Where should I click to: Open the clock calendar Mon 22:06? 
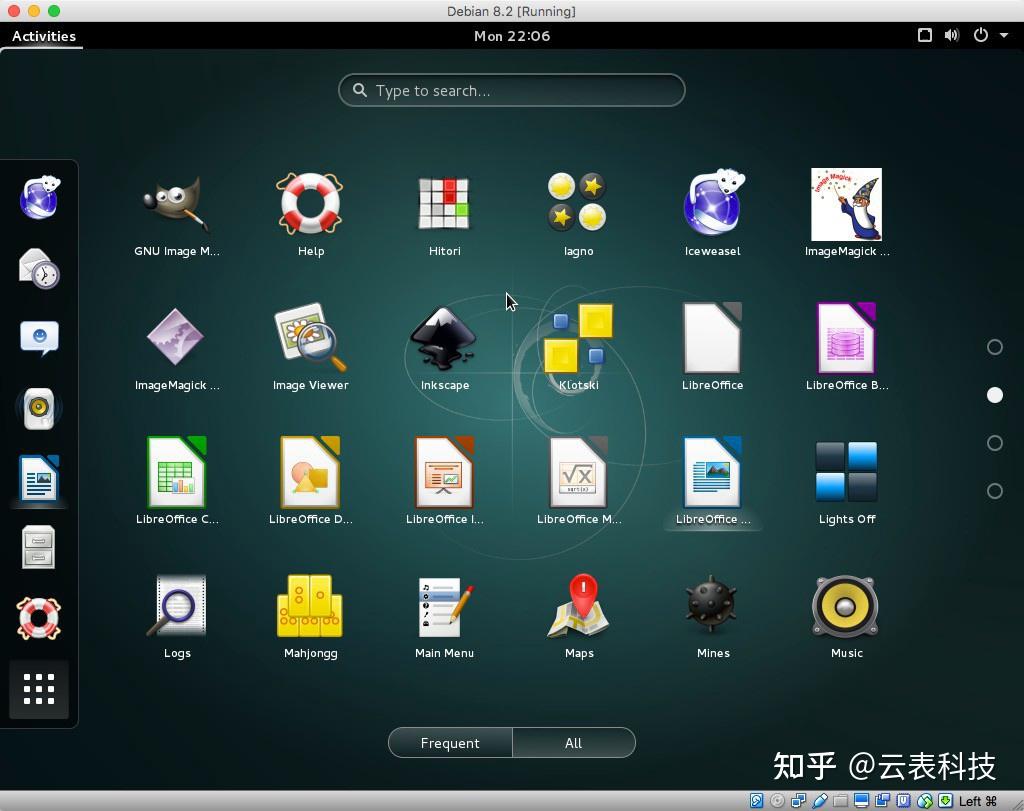[512, 36]
